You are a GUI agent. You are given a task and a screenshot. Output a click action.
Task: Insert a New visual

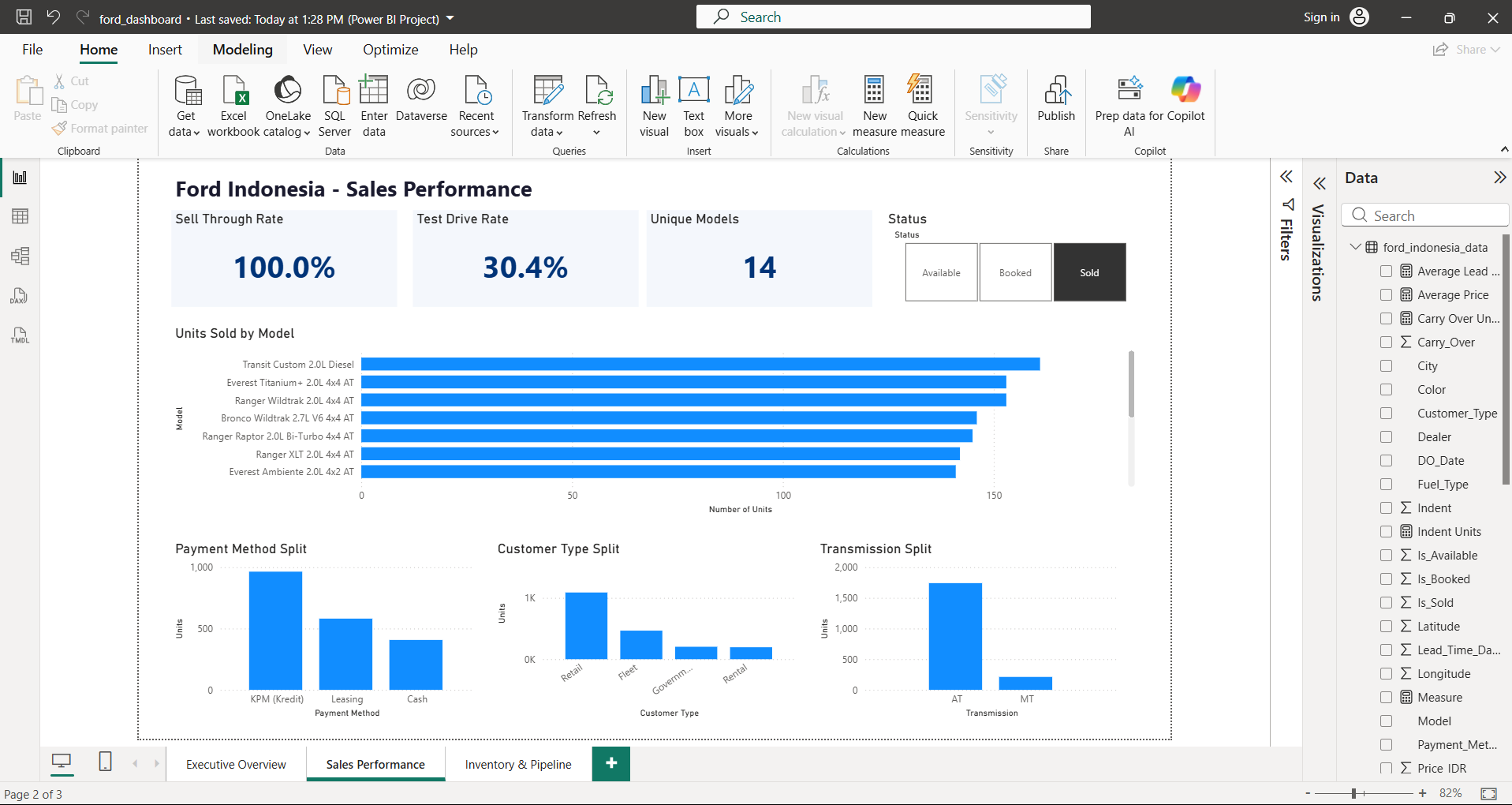coord(654,107)
